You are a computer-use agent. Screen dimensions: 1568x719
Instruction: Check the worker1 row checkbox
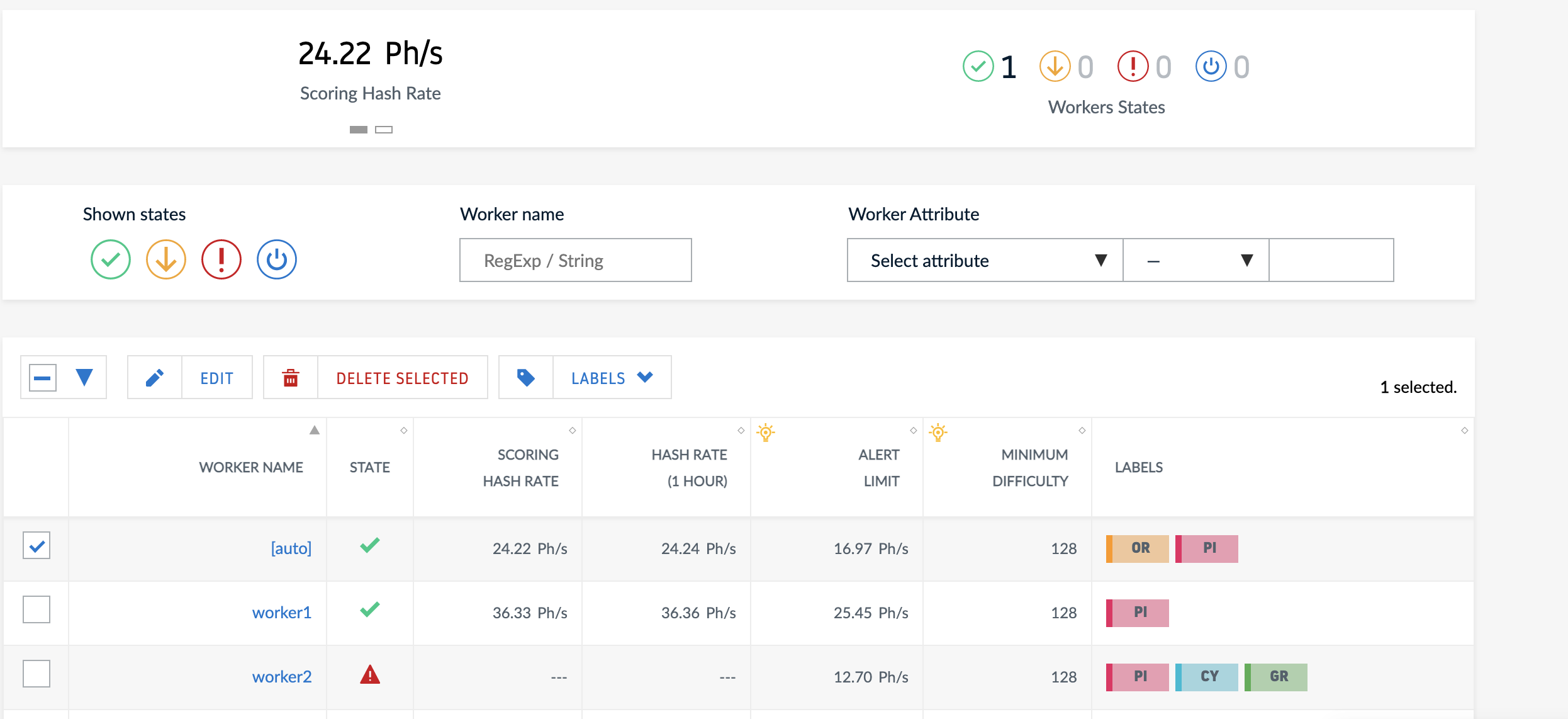pos(36,610)
